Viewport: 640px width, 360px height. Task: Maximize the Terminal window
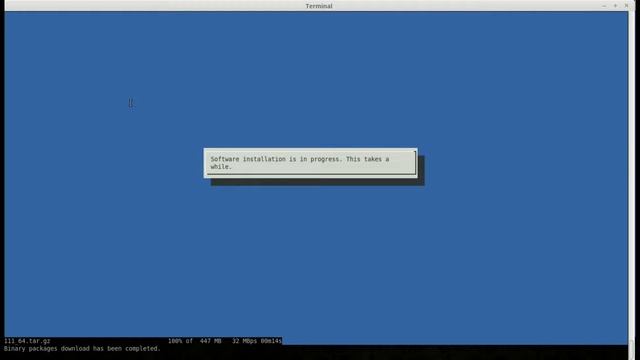pos(615,6)
